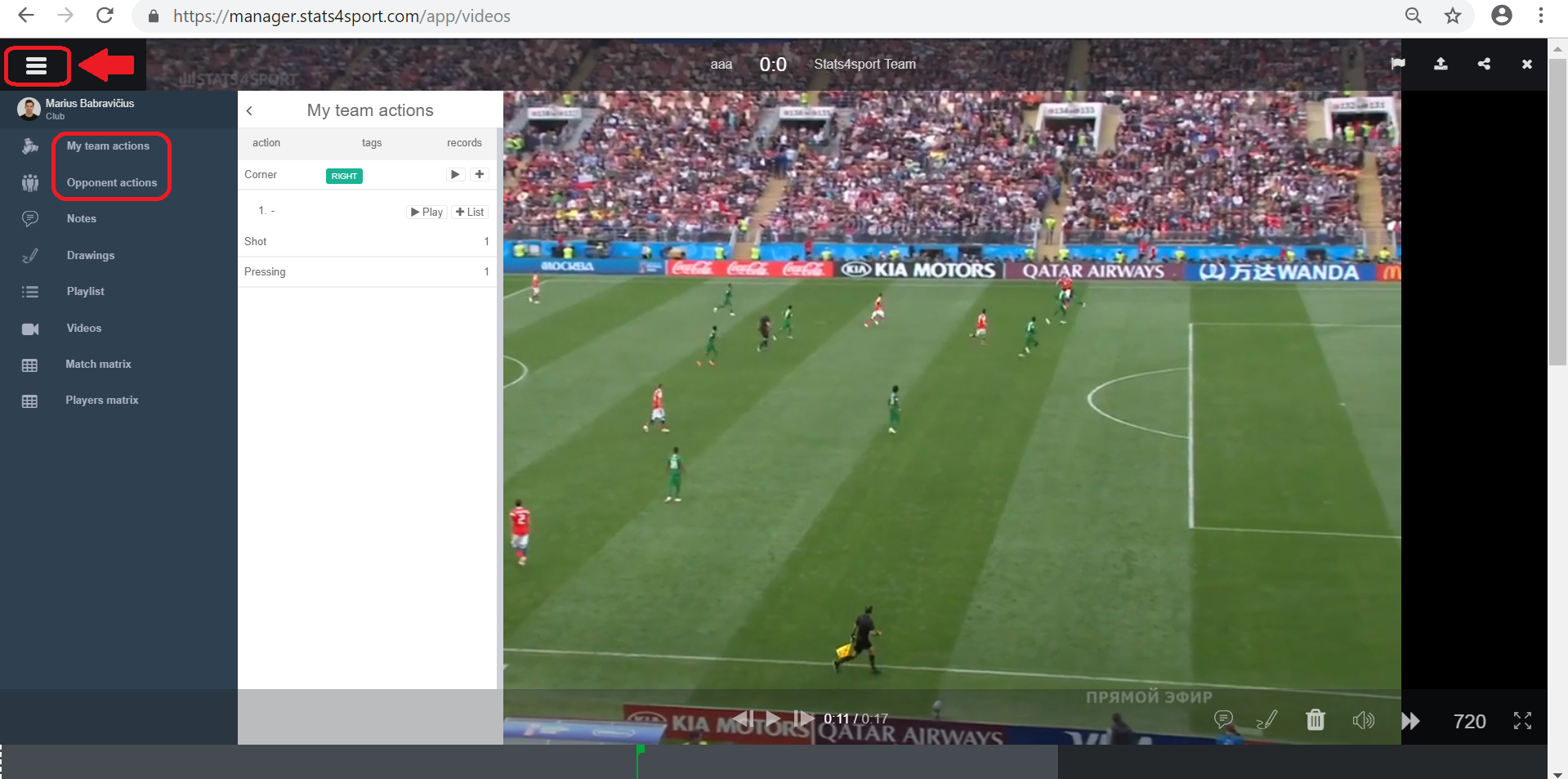Step back one frame in video
Viewport: 1568px width, 779px height.
pyautogui.click(x=743, y=719)
